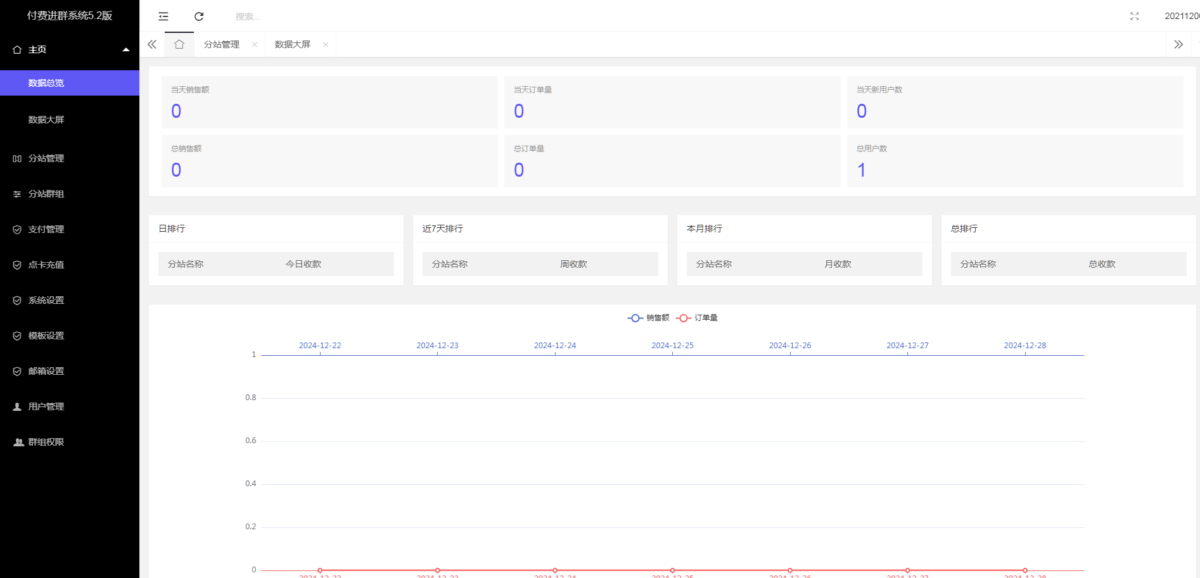1200x578 pixels.
Task: Click the 当天新用户数 stat card
Action: [1015, 102]
